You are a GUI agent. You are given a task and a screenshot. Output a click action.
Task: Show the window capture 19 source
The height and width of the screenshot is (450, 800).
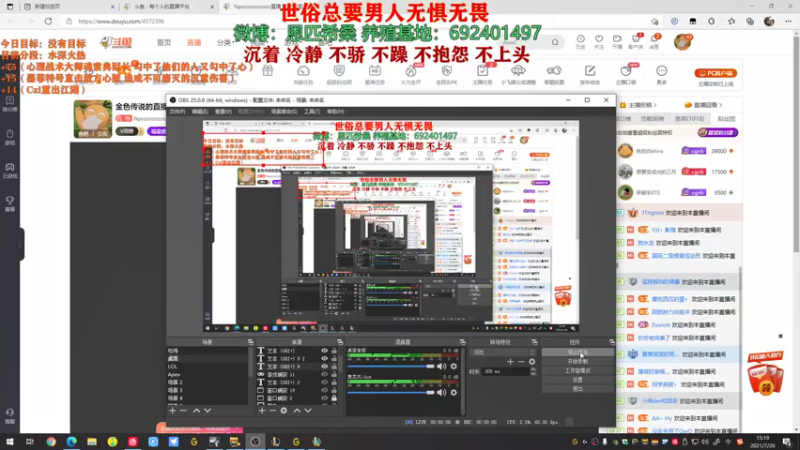tap(324, 390)
